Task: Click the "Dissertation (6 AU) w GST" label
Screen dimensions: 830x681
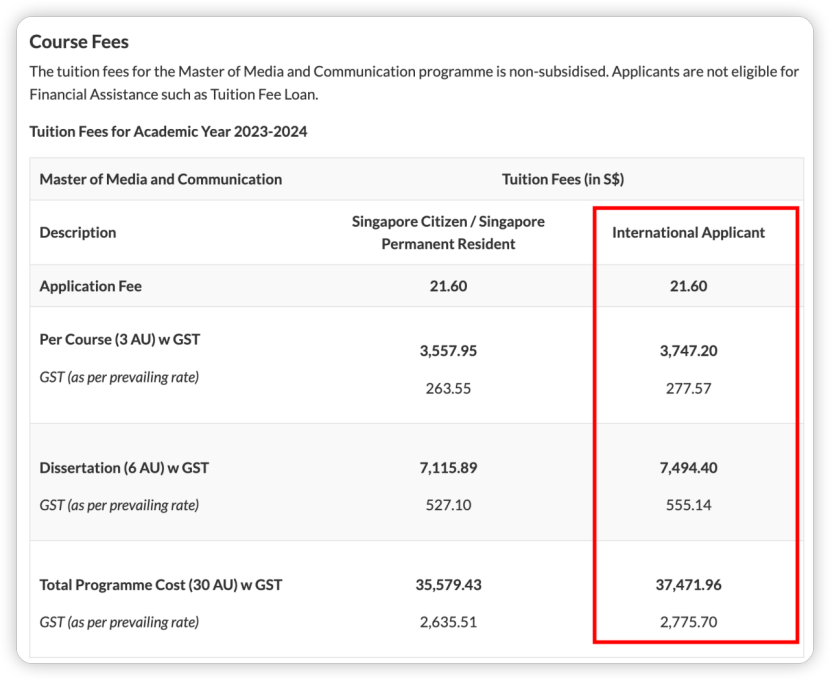Action: tap(124, 468)
